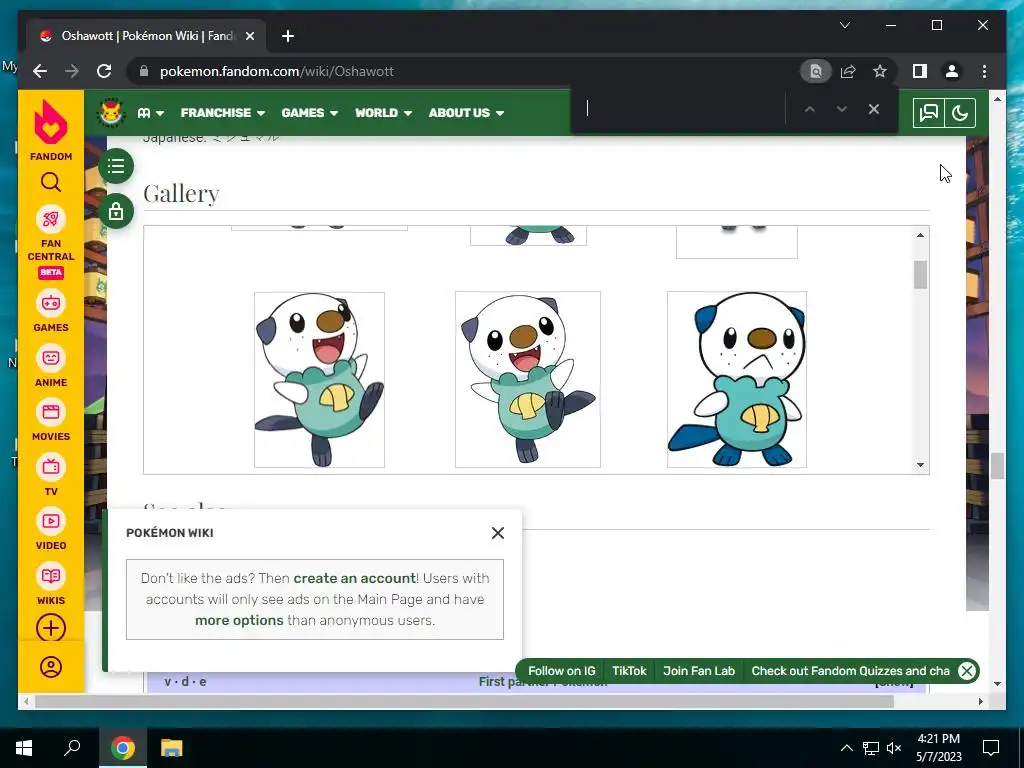Start a new wiki with the plus icon
The width and height of the screenshot is (1024, 768).
coord(51,628)
